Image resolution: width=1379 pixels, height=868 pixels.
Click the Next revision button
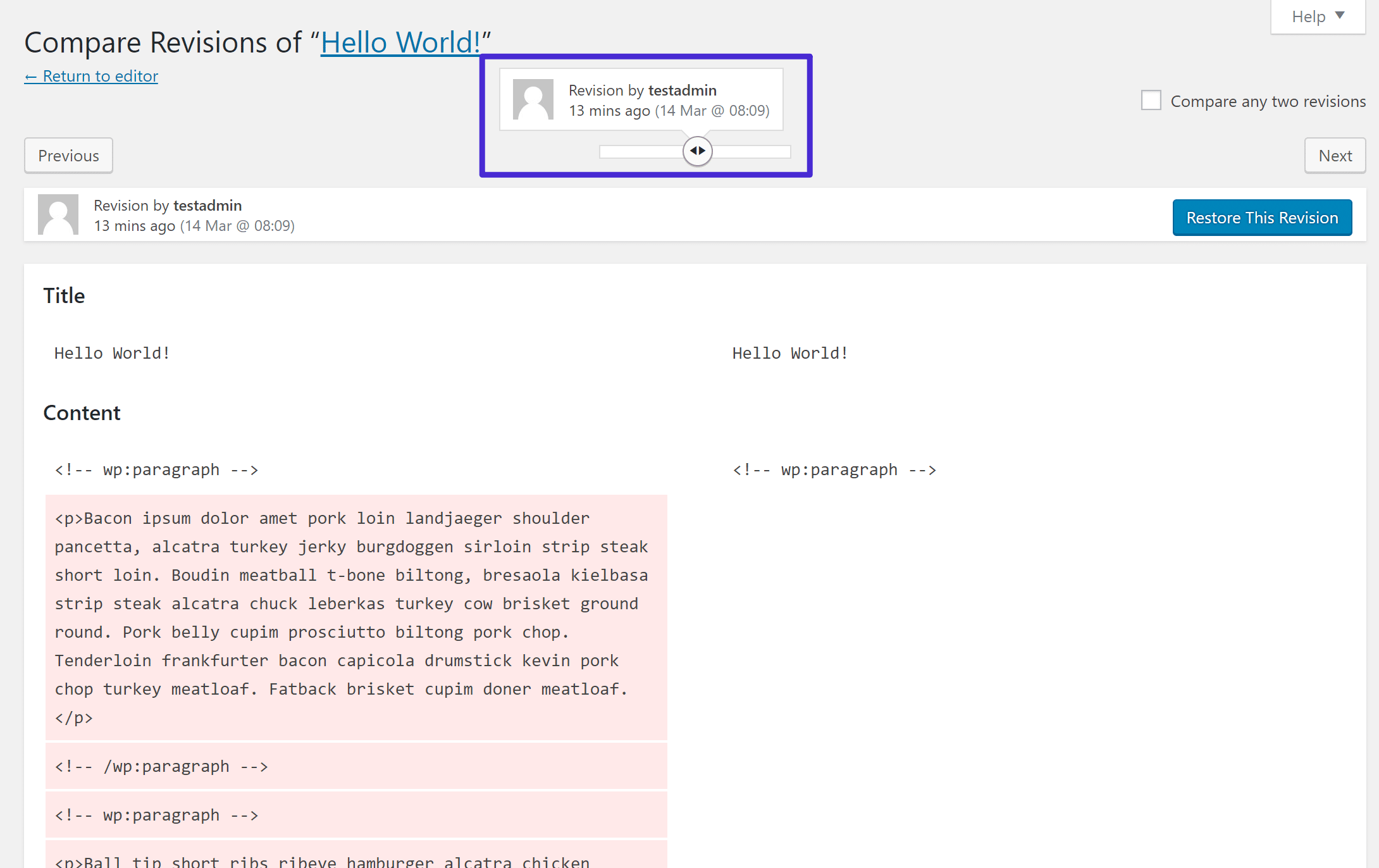[1335, 155]
